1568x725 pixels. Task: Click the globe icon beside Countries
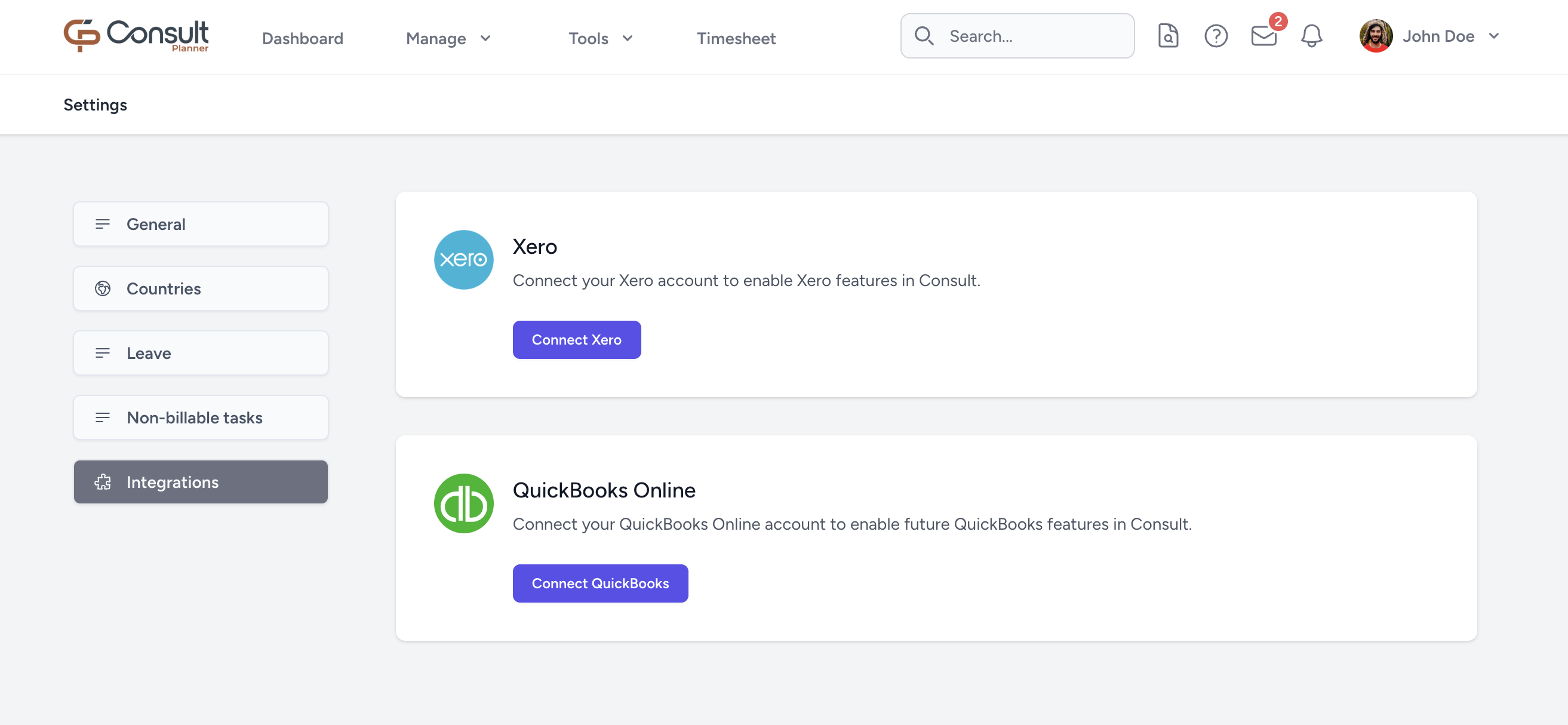click(x=102, y=288)
